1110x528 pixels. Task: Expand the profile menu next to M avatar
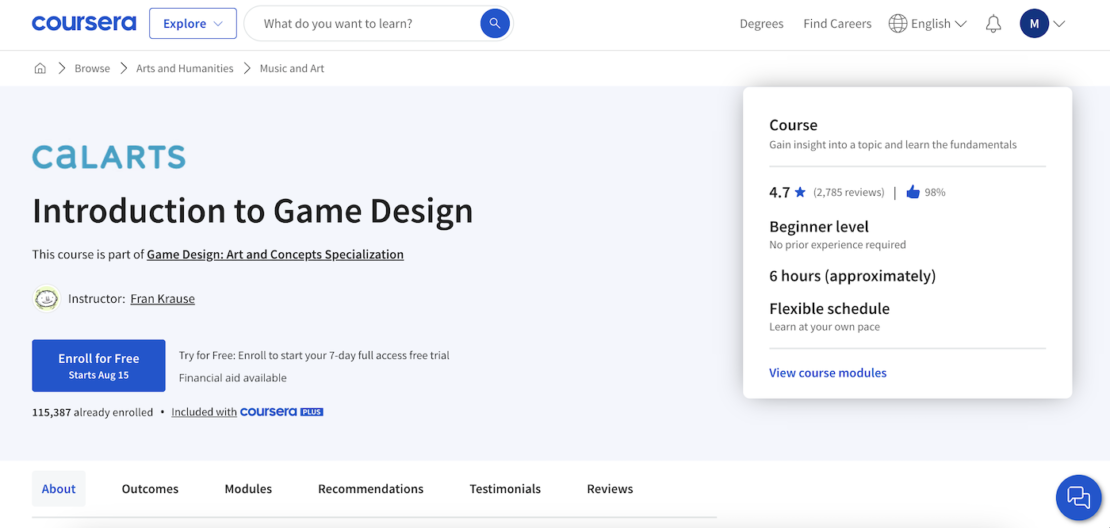pos(1059,24)
